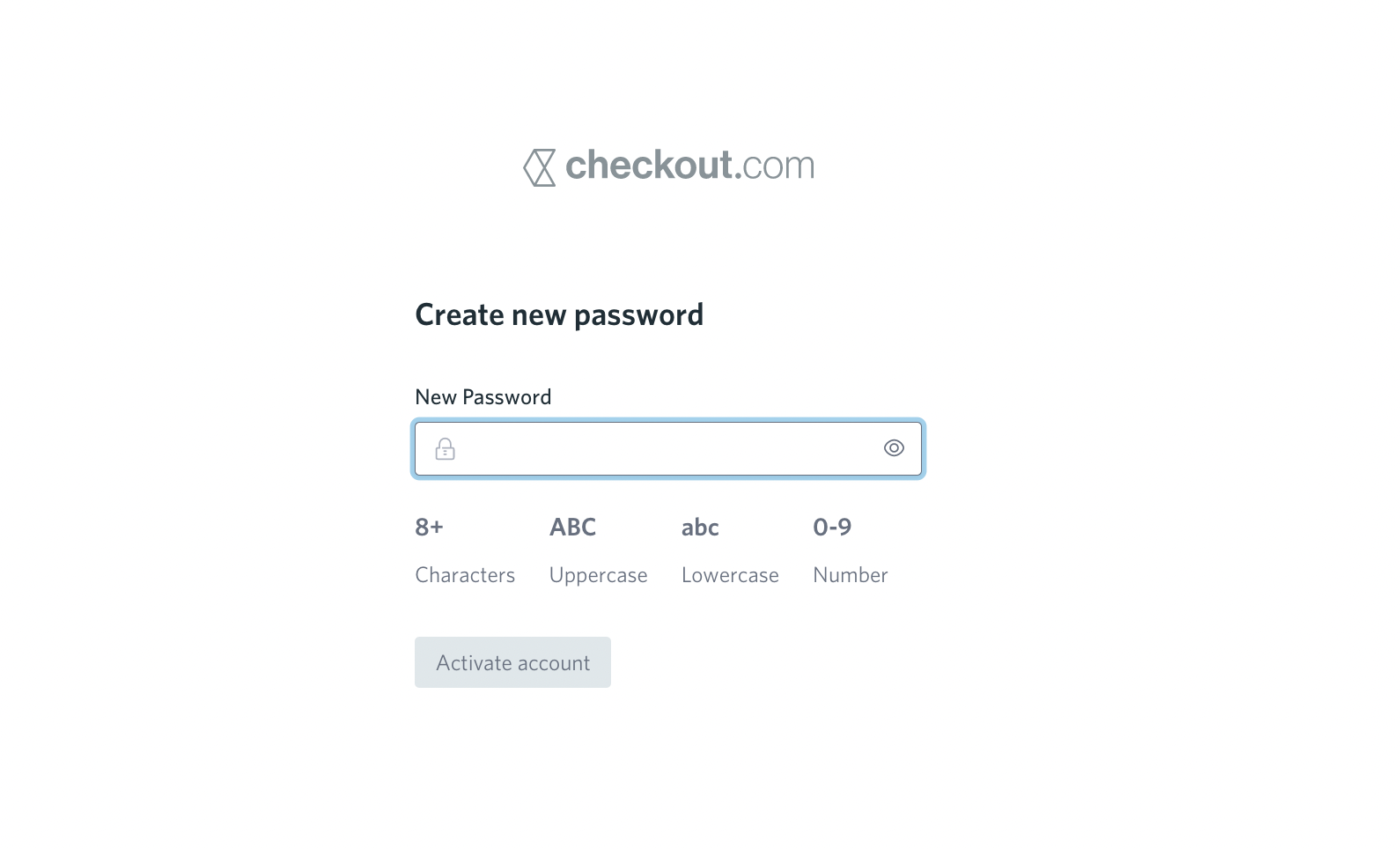1400x849 pixels.
Task: Select the Characters requirement label
Action: pyautogui.click(x=465, y=575)
